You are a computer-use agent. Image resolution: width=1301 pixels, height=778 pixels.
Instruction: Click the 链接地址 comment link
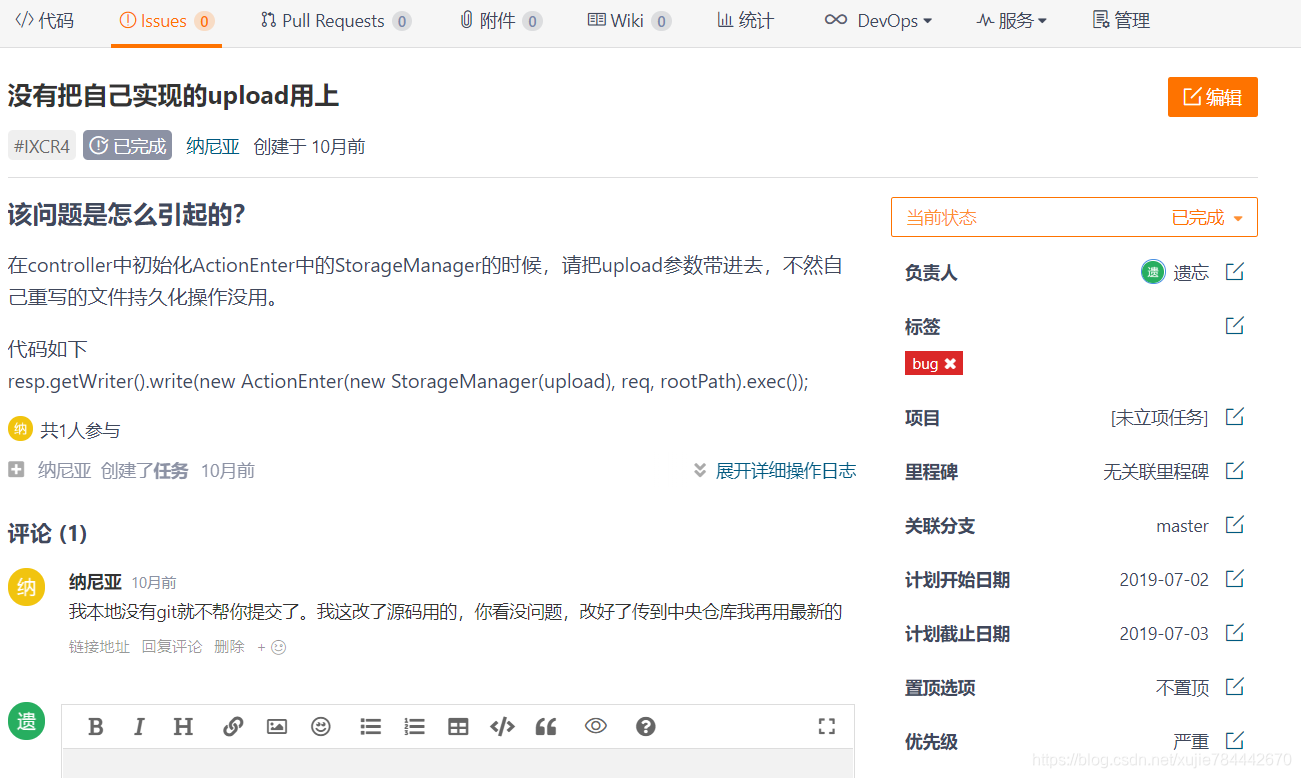pos(99,647)
